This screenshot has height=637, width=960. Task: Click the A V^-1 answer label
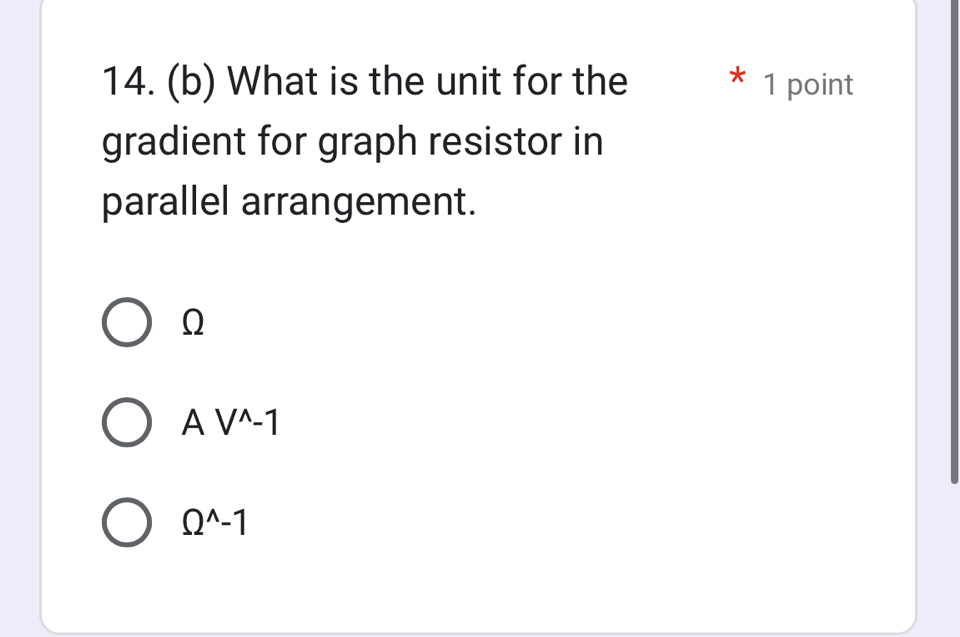point(230,424)
